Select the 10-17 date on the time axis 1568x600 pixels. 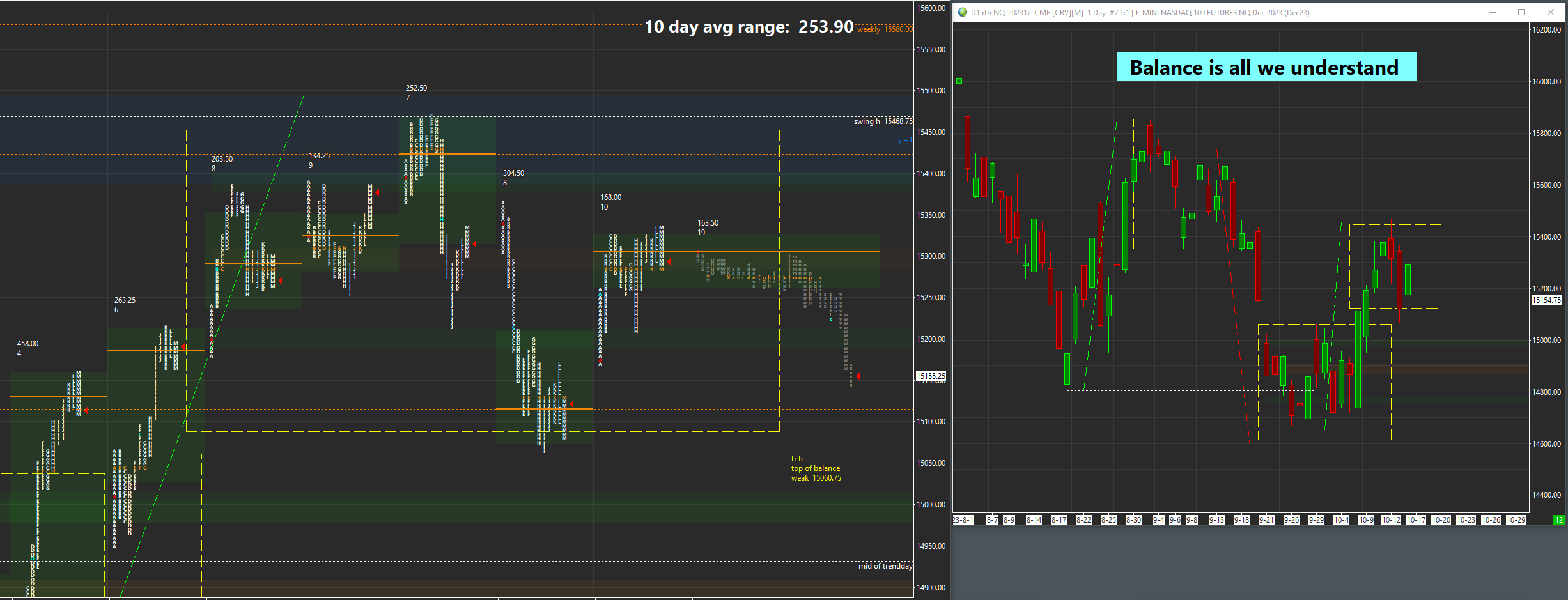pos(1417,520)
